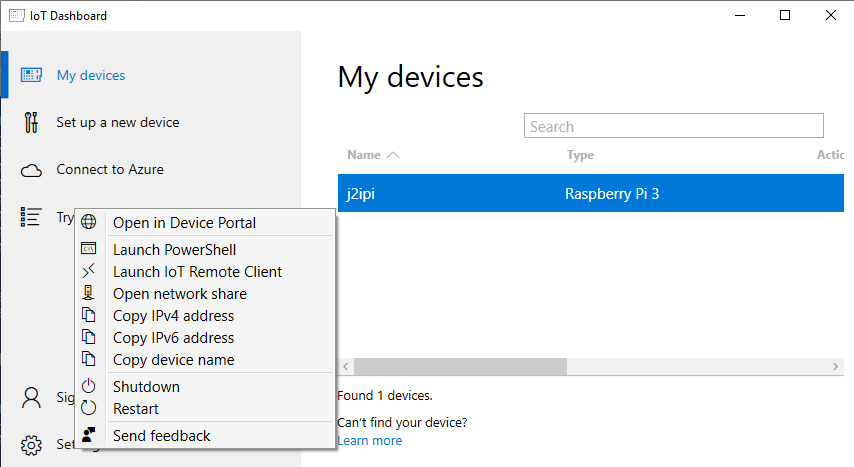
Task: Minimize the IoT Dashboard window
Action: click(x=740, y=15)
